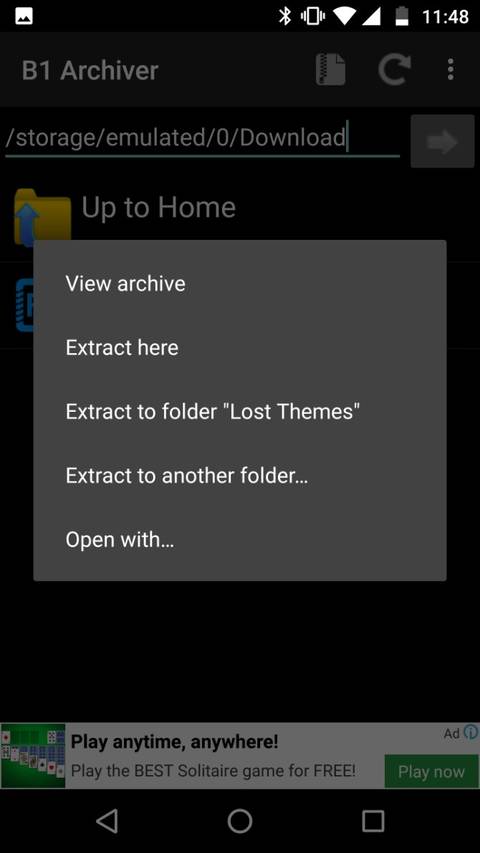Open the three-dot overflow menu
The image size is (480, 853).
pos(450,70)
